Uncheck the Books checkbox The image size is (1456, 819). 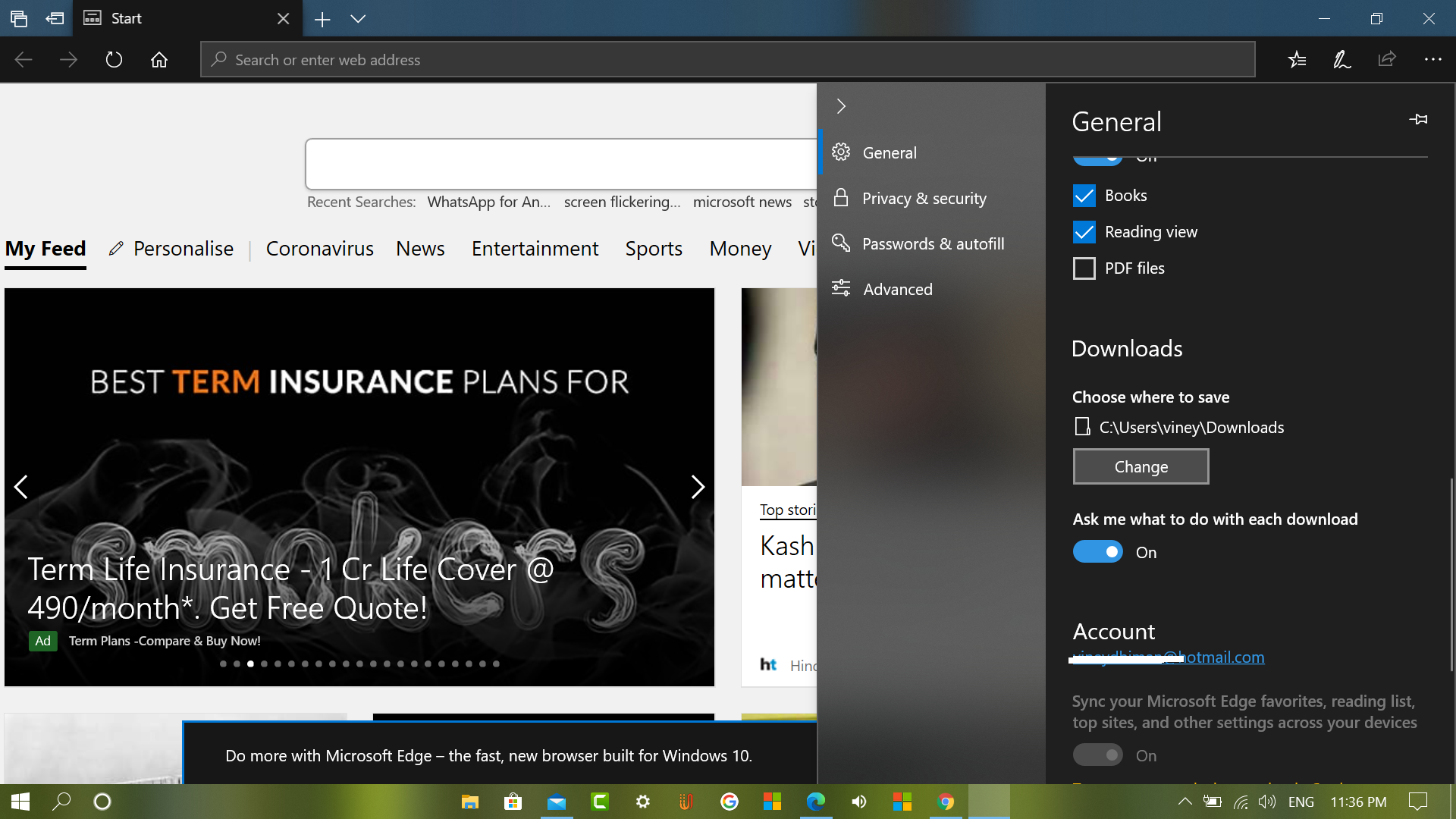tap(1084, 196)
